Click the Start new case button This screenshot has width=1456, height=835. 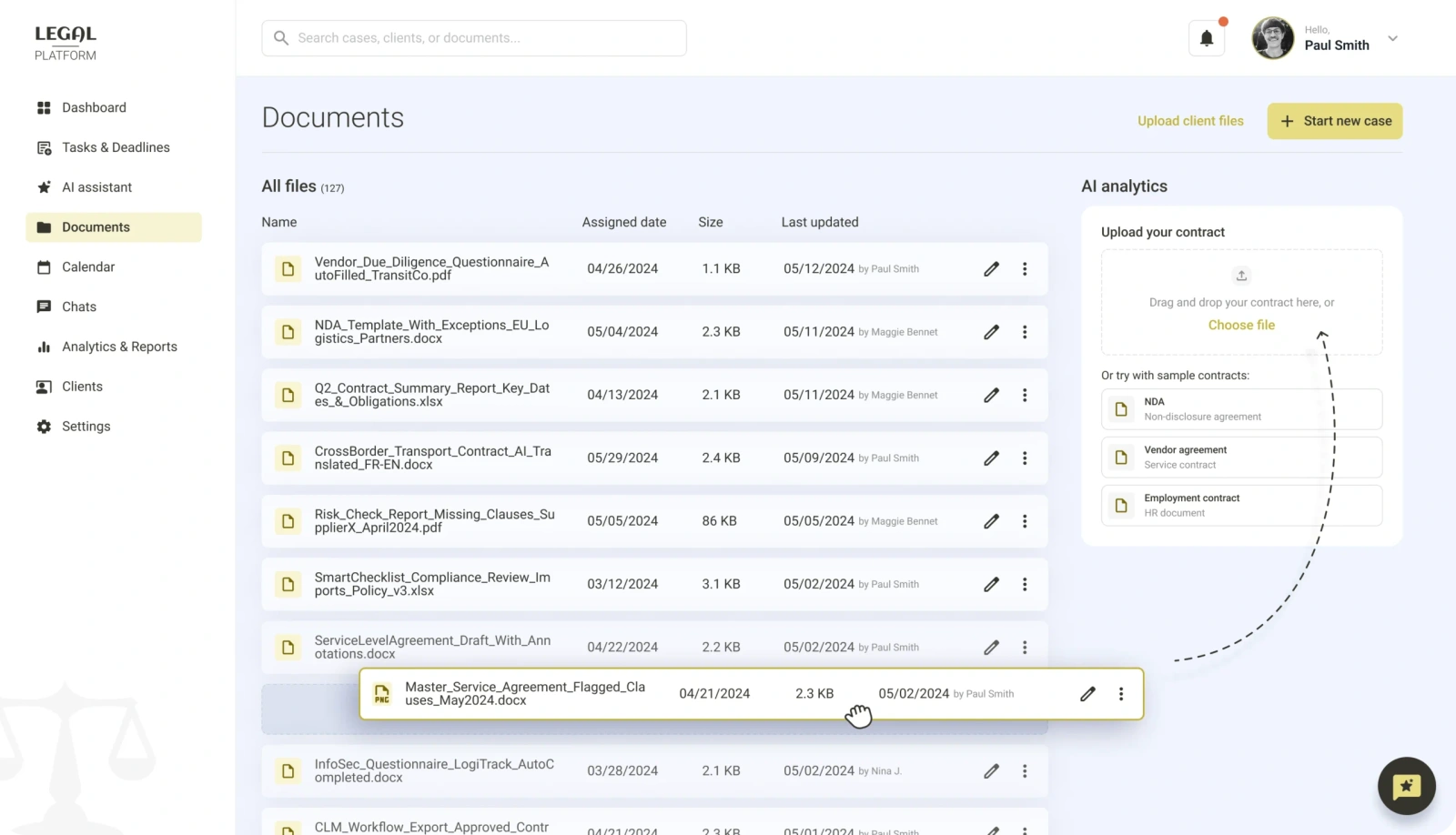[1334, 121]
